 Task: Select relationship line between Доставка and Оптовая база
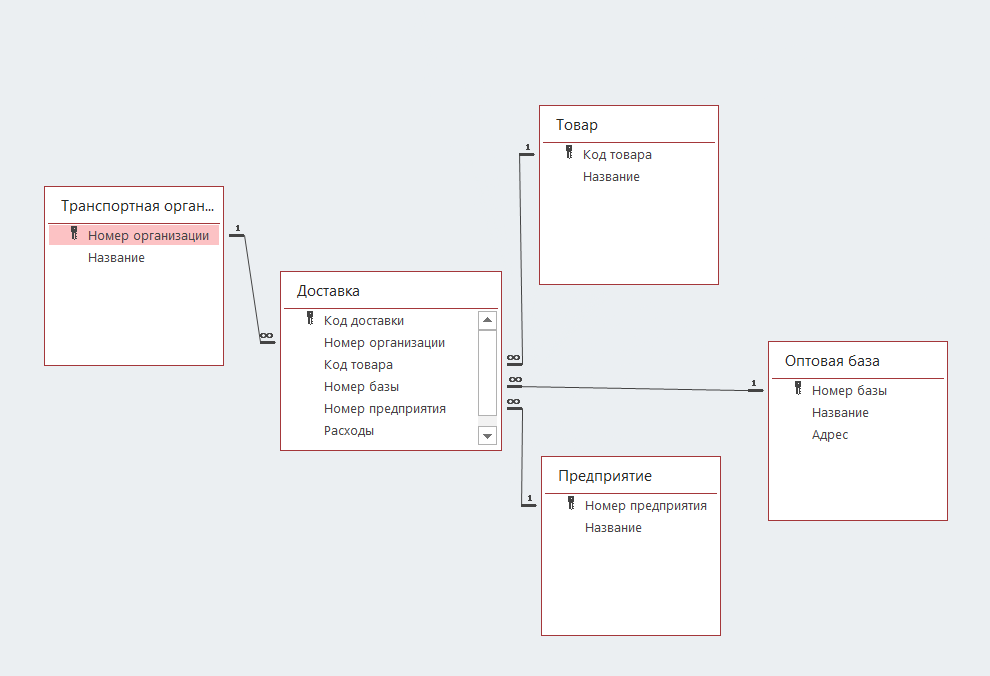point(635,388)
